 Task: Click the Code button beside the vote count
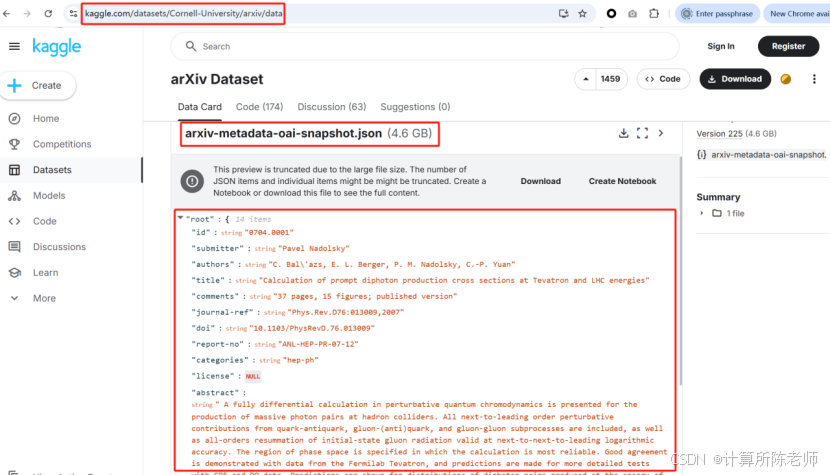(663, 79)
